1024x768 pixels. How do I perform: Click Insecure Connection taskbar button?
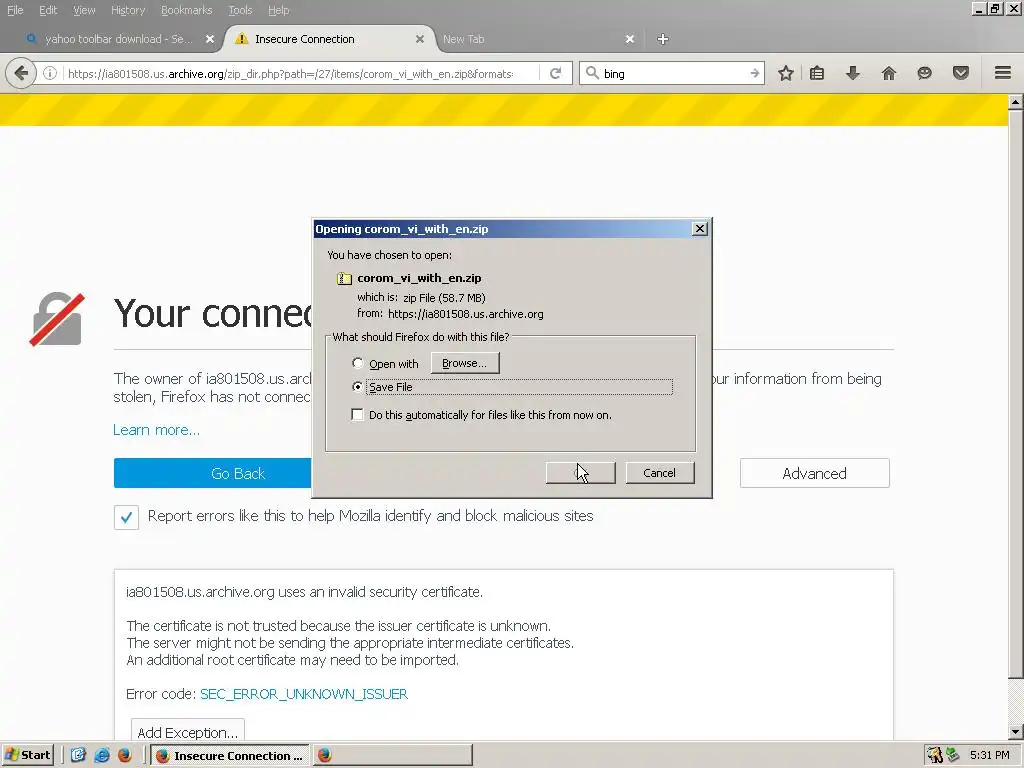tap(231, 756)
